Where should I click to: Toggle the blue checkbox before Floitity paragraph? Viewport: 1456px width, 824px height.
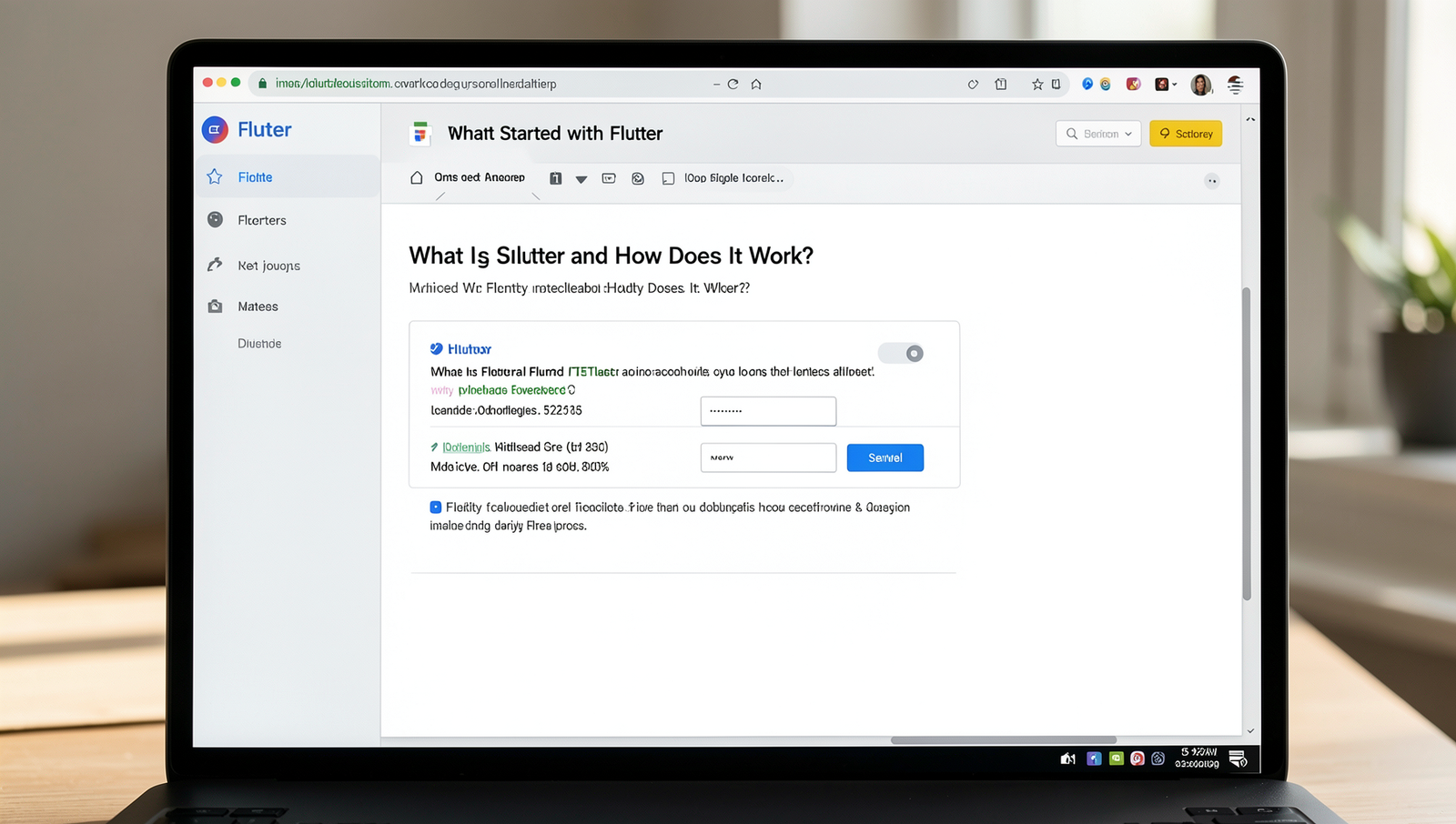[436, 507]
